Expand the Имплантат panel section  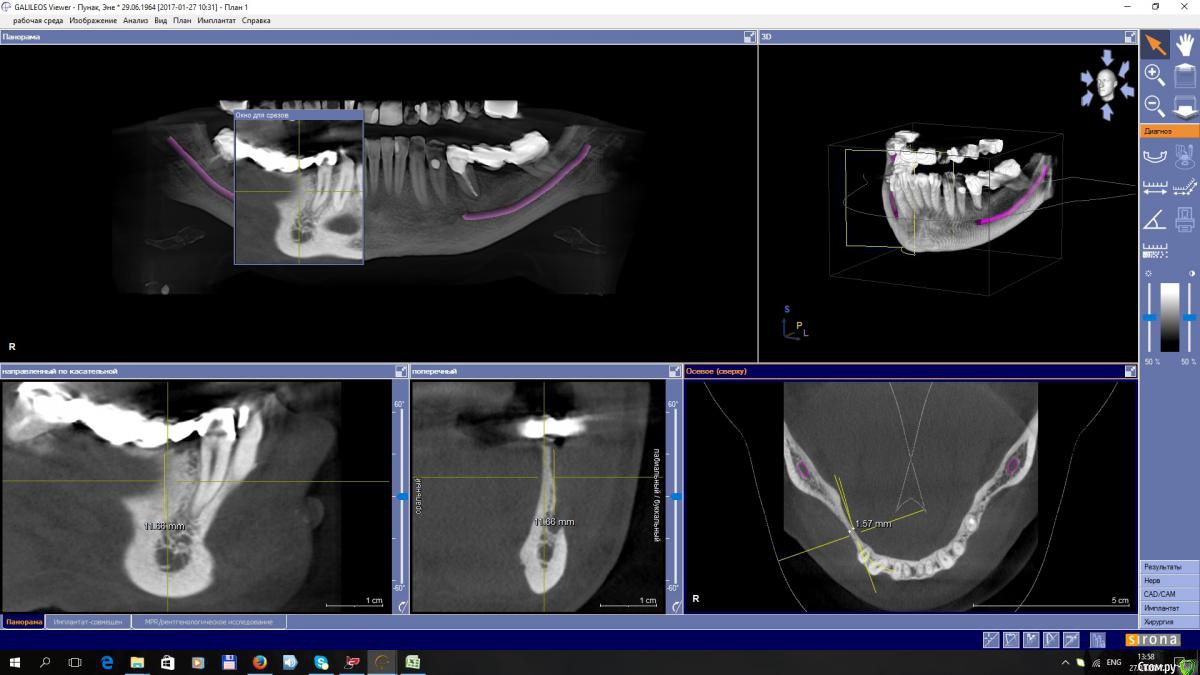coord(1169,608)
